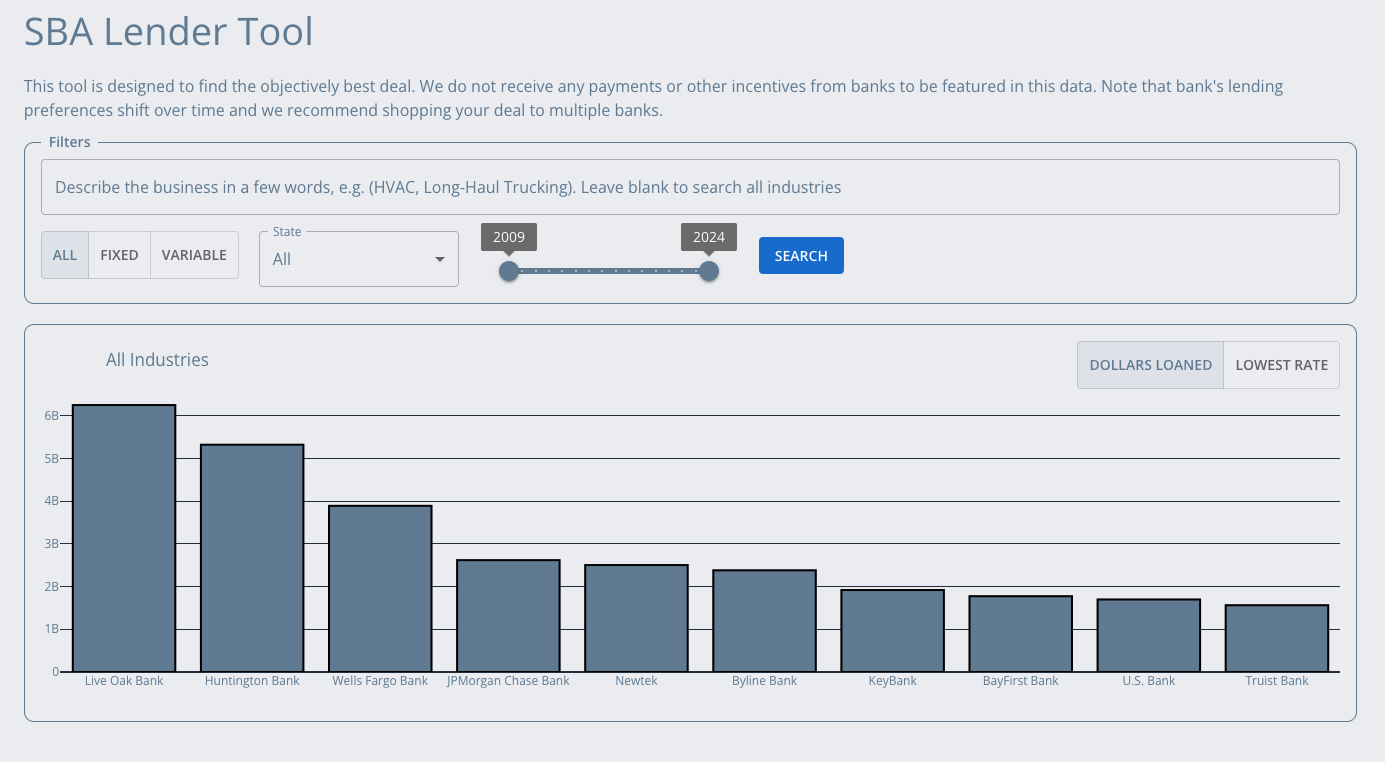This screenshot has height=762, width=1385.
Task: Click the 2009 start year slider handle
Action: pyautogui.click(x=509, y=271)
